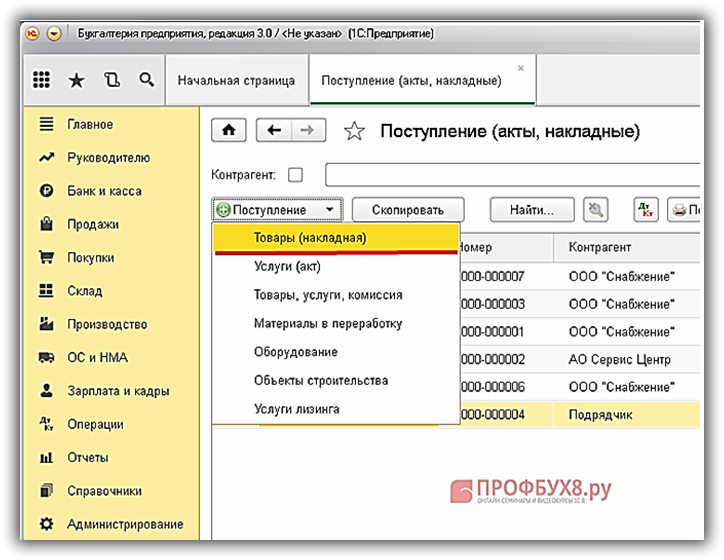
Task: Open the sections grid menu icon
Action: [x=42, y=80]
